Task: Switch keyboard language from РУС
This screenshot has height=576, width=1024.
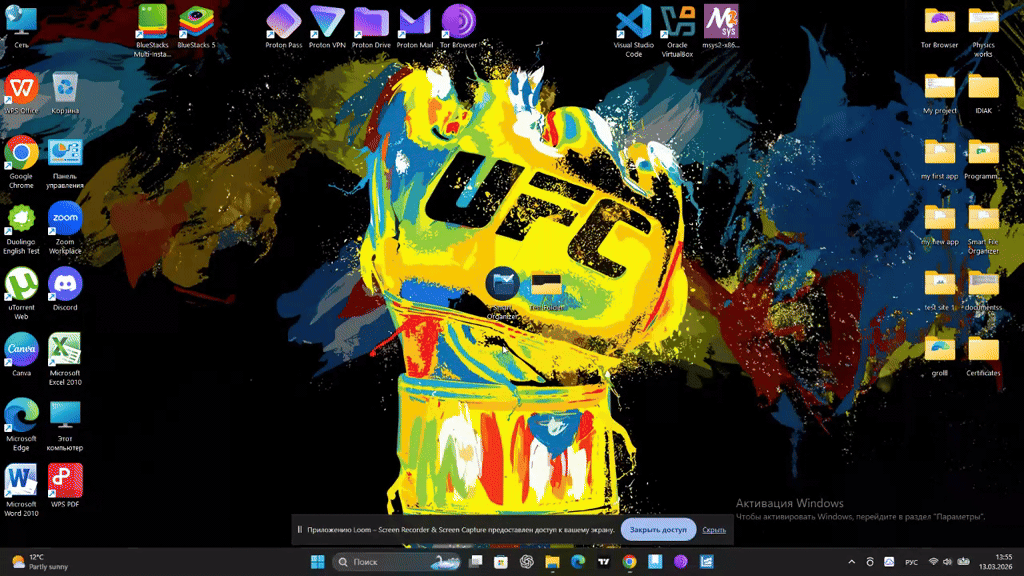Action: click(x=912, y=562)
